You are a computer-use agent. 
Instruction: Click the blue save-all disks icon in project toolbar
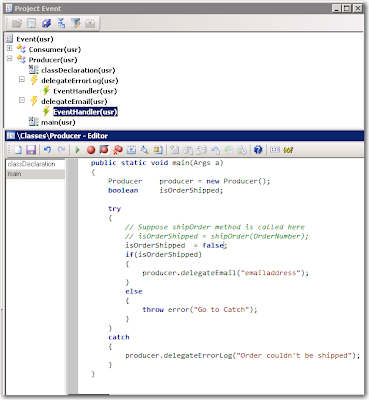[46, 23]
